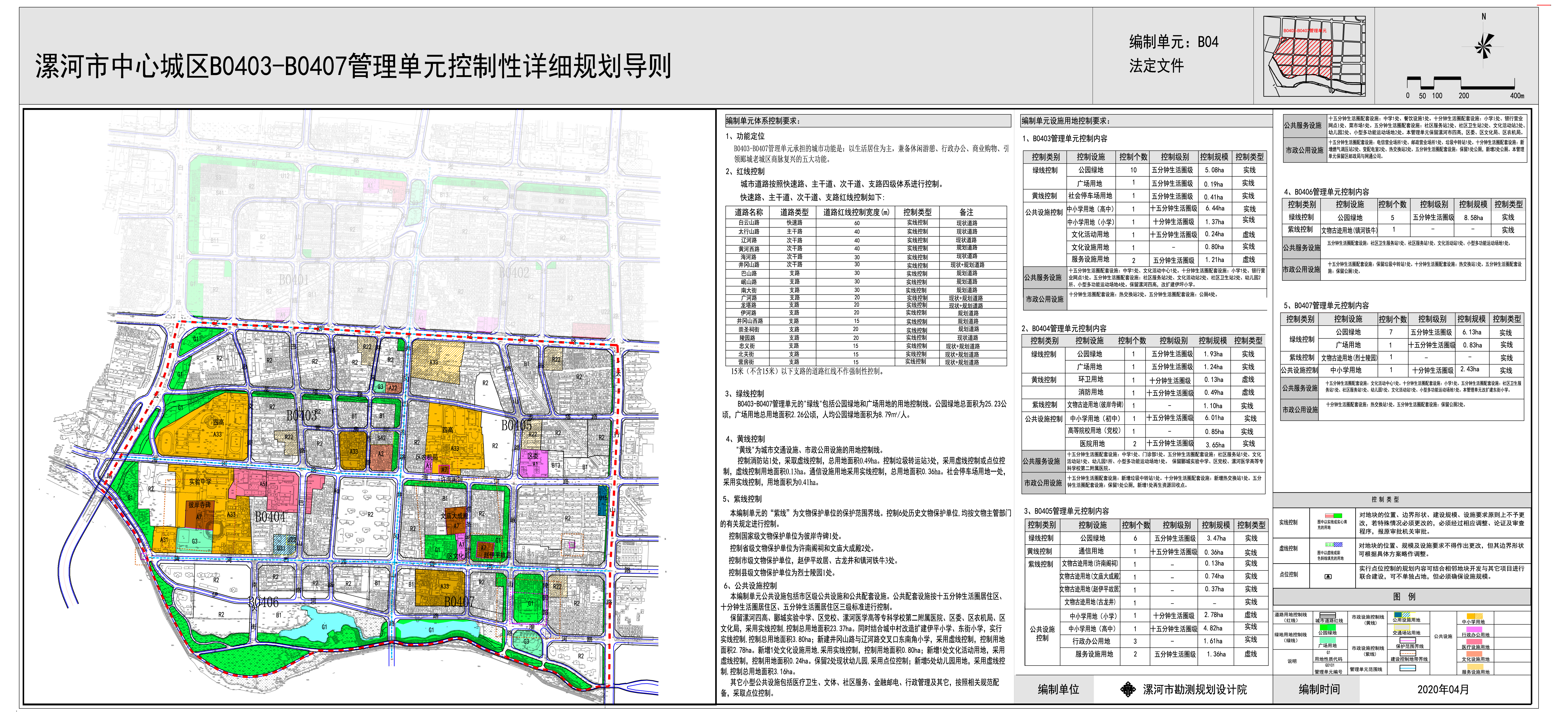Click the 3、B0405管理单元控制内容 table title
Screen dimensions: 1568x716
coord(1066,511)
